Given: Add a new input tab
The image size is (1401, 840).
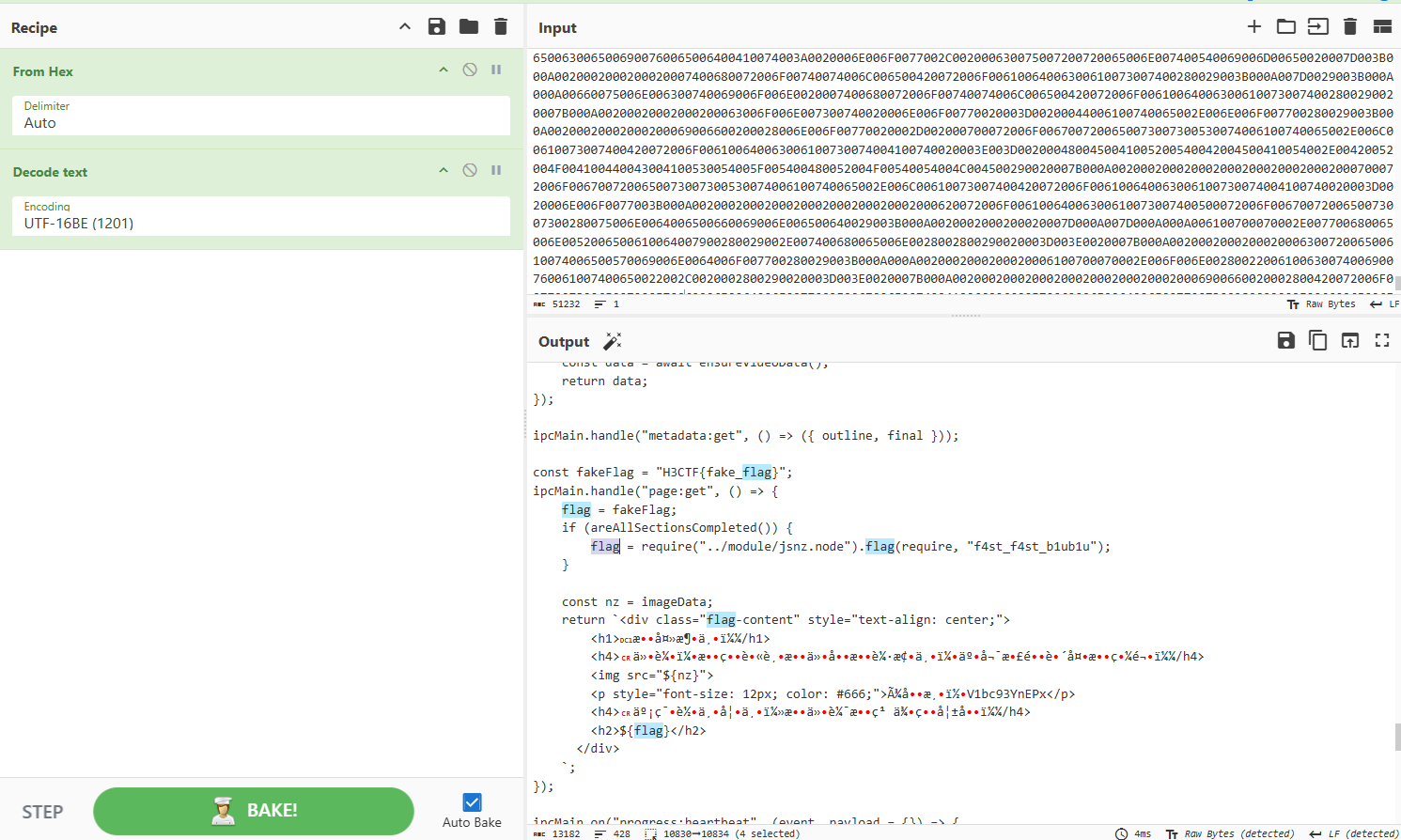Looking at the screenshot, I should (x=1253, y=27).
